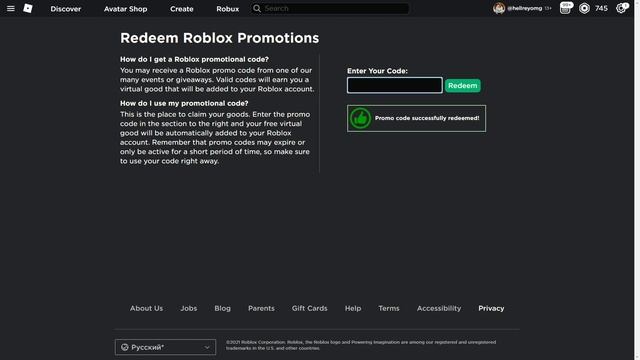
Task: Click the Roblox logo home icon
Action: 28,8
